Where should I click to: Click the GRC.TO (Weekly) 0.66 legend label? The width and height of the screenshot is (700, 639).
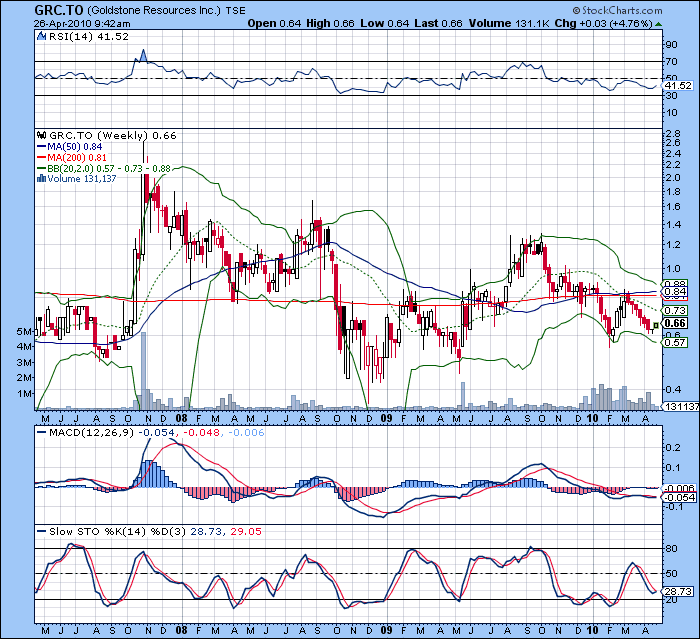point(112,135)
